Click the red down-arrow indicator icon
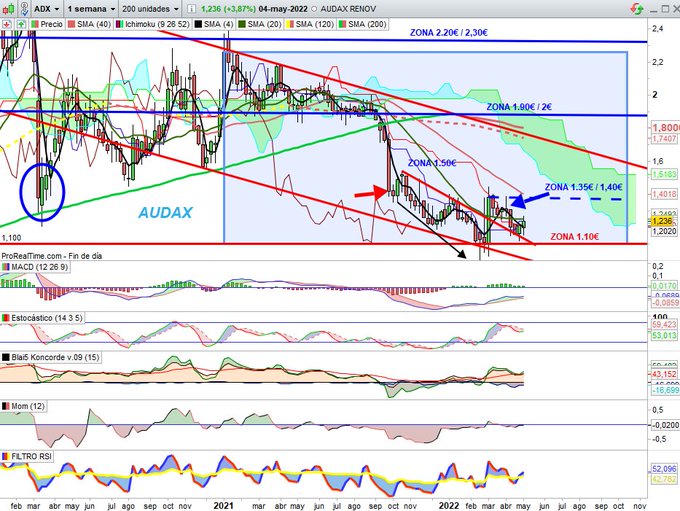 pyautogui.click(x=7, y=24)
